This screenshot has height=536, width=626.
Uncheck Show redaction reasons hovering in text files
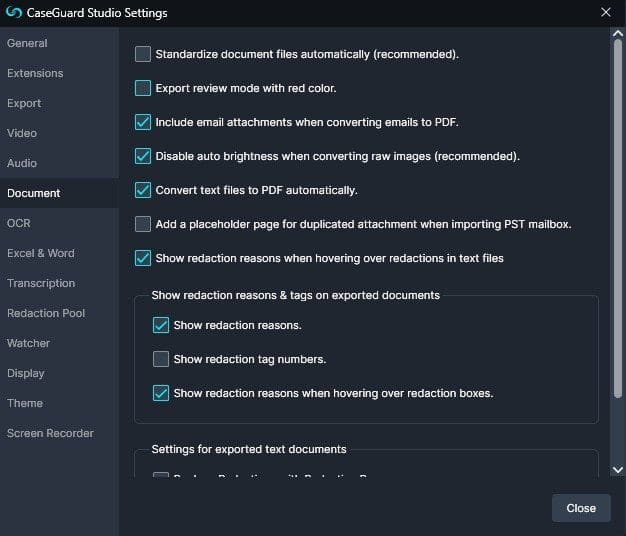click(x=143, y=258)
